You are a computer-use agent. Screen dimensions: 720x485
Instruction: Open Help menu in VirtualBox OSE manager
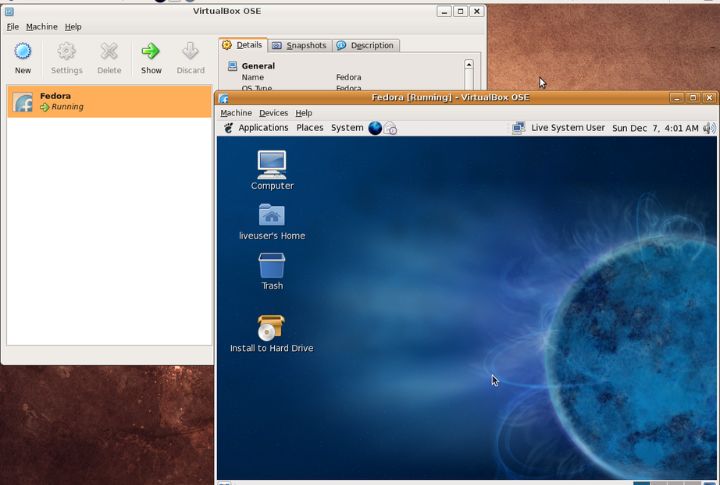73,27
